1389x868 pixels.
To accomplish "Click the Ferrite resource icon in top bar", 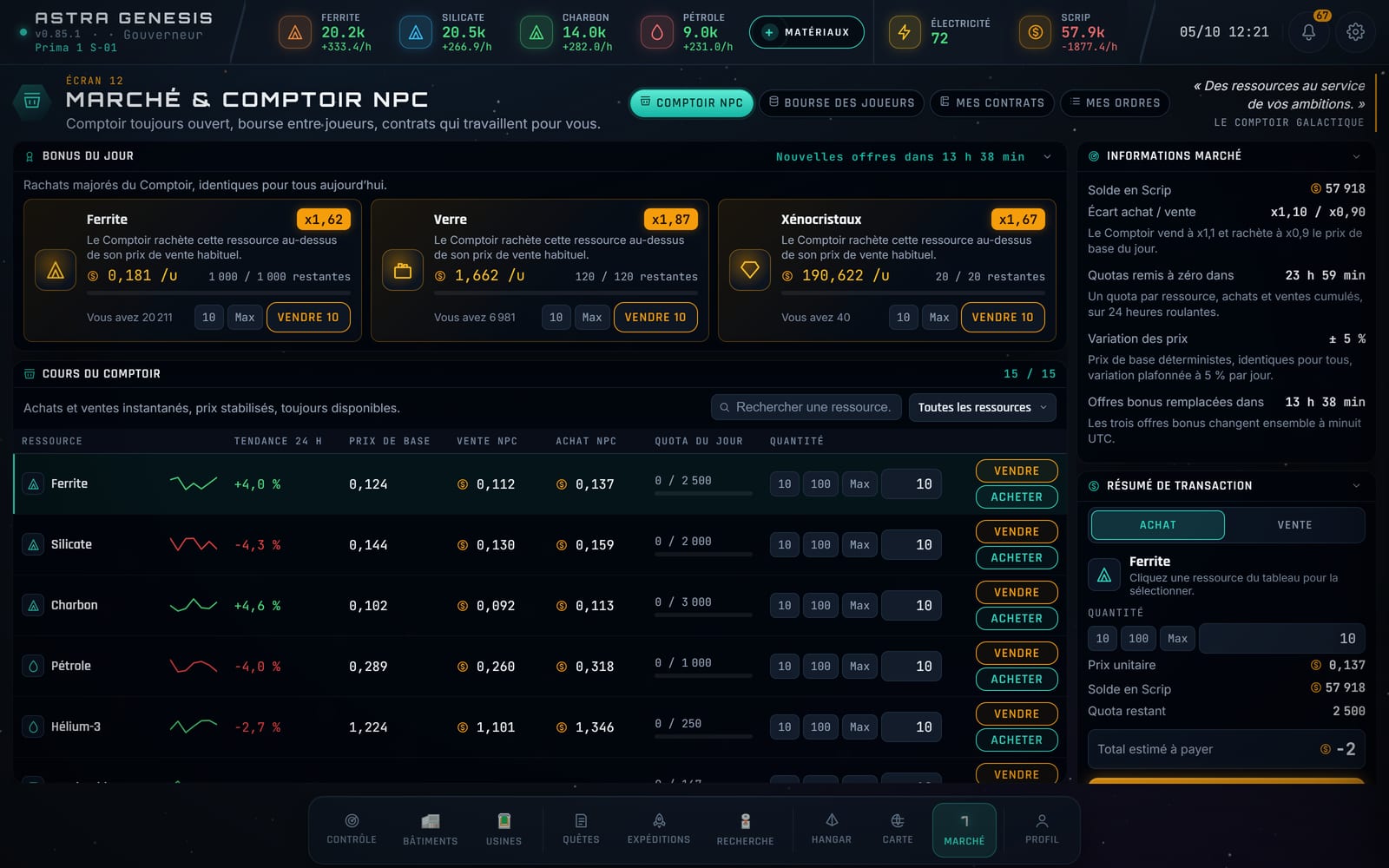I will [x=295, y=33].
